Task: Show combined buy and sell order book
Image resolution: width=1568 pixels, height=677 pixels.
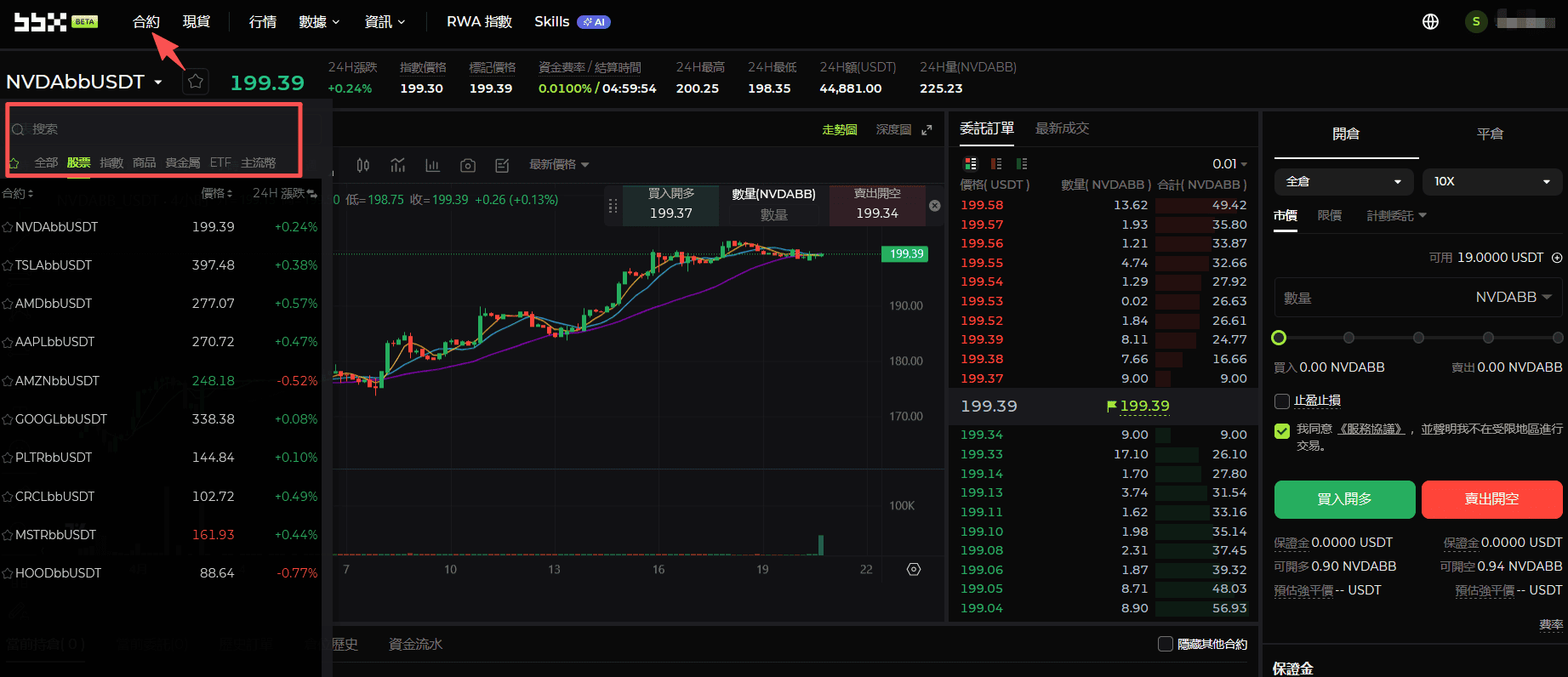Action: coord(971,163)
